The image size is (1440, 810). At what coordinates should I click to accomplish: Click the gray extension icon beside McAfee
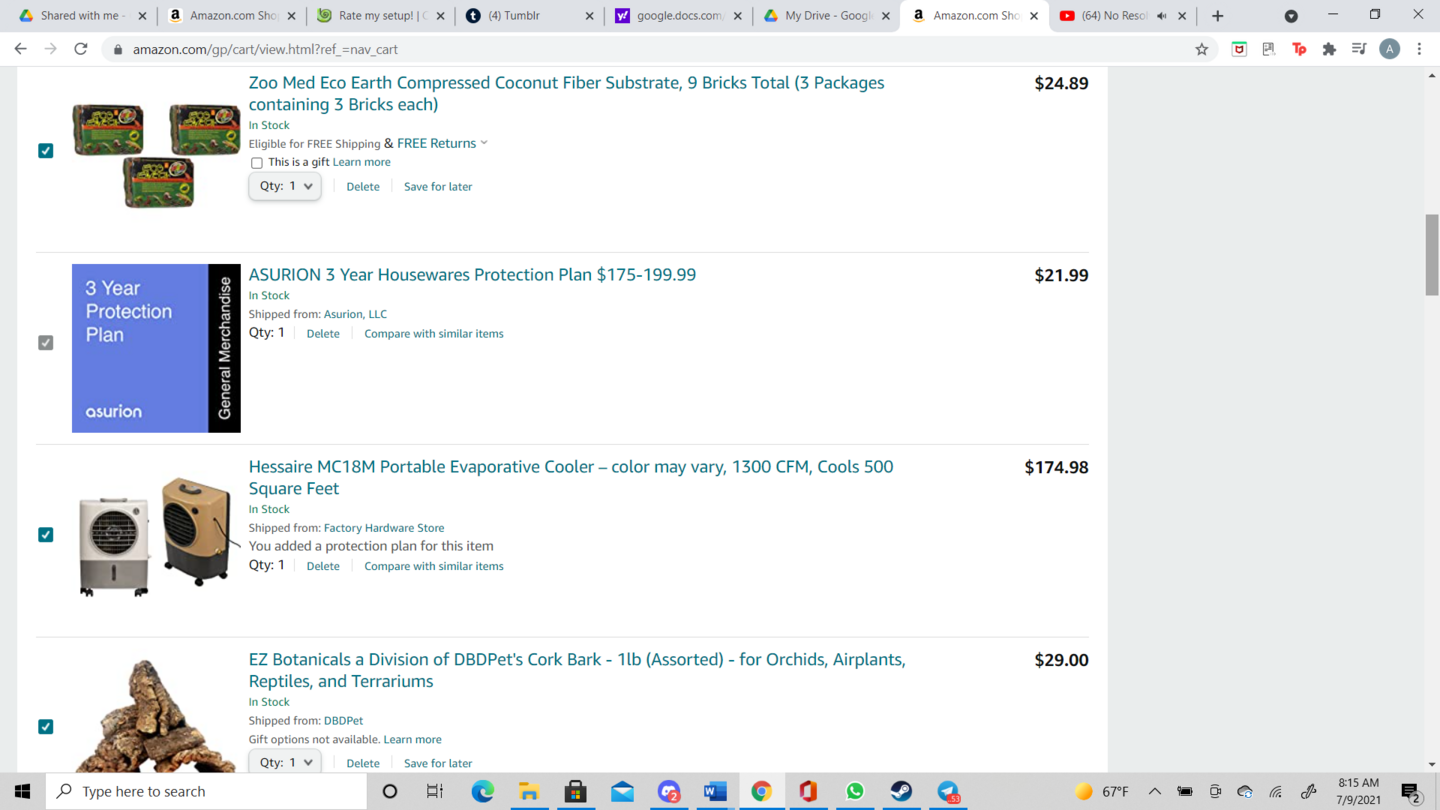(x=1269, y=49)
